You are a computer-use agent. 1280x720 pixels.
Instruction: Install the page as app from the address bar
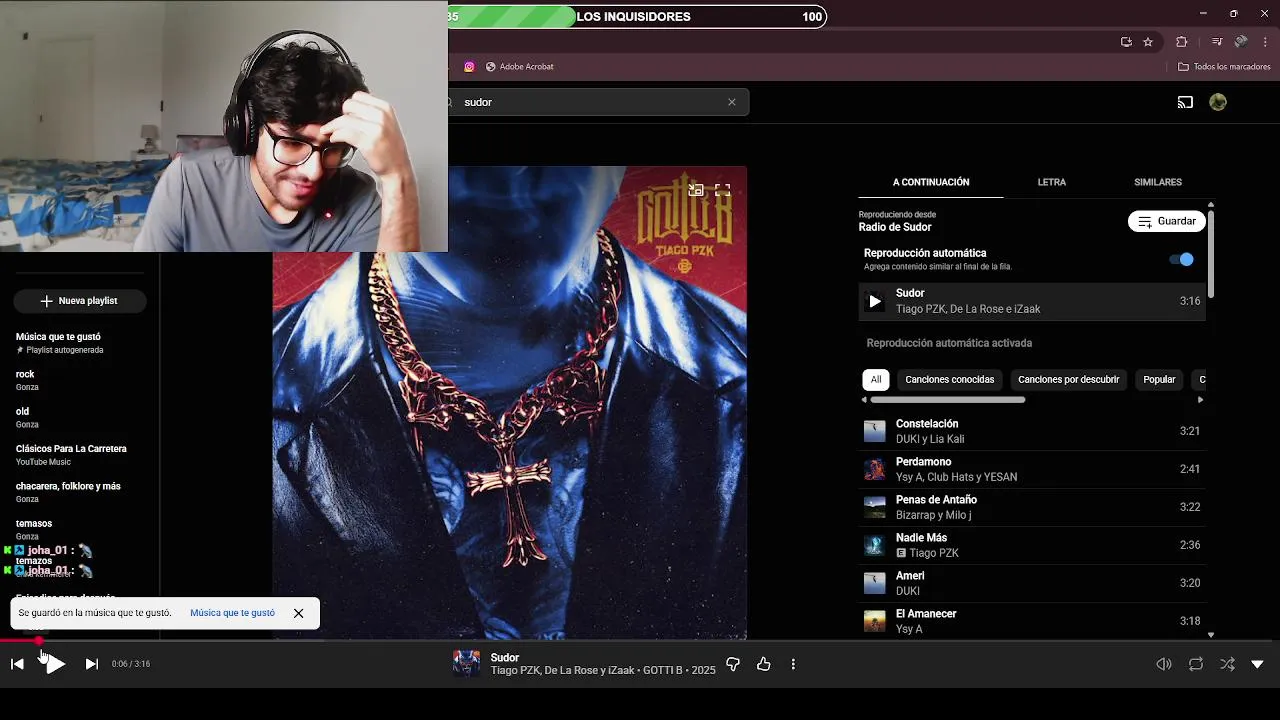coord(1126,42)
